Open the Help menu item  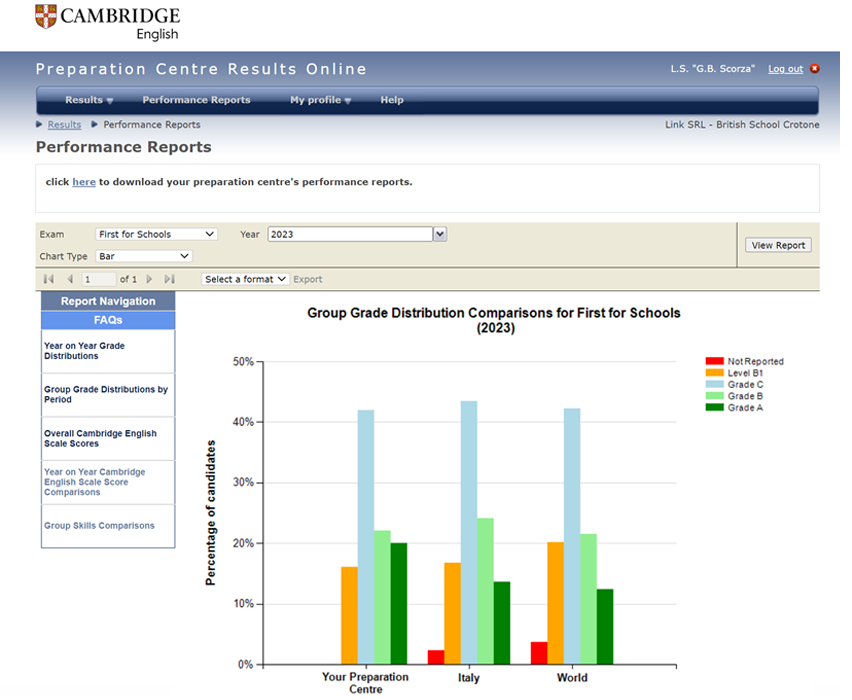[392, 100]
